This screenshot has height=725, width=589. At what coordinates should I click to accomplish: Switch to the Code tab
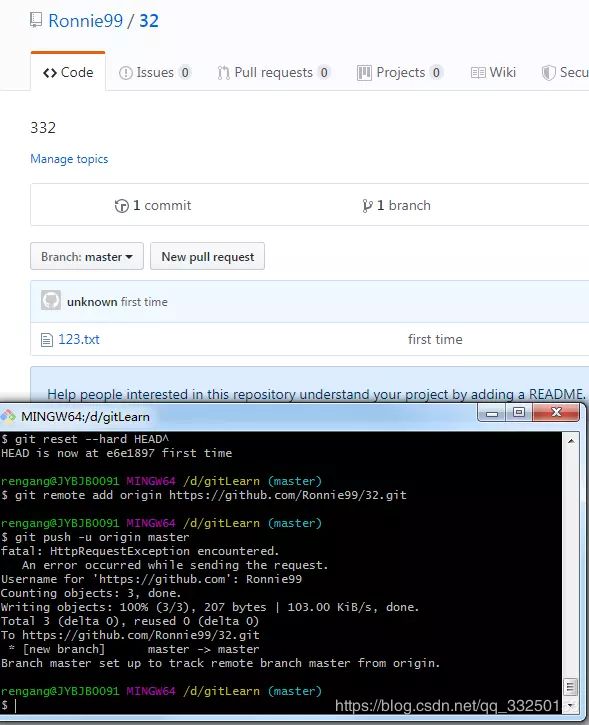[68, 73]
